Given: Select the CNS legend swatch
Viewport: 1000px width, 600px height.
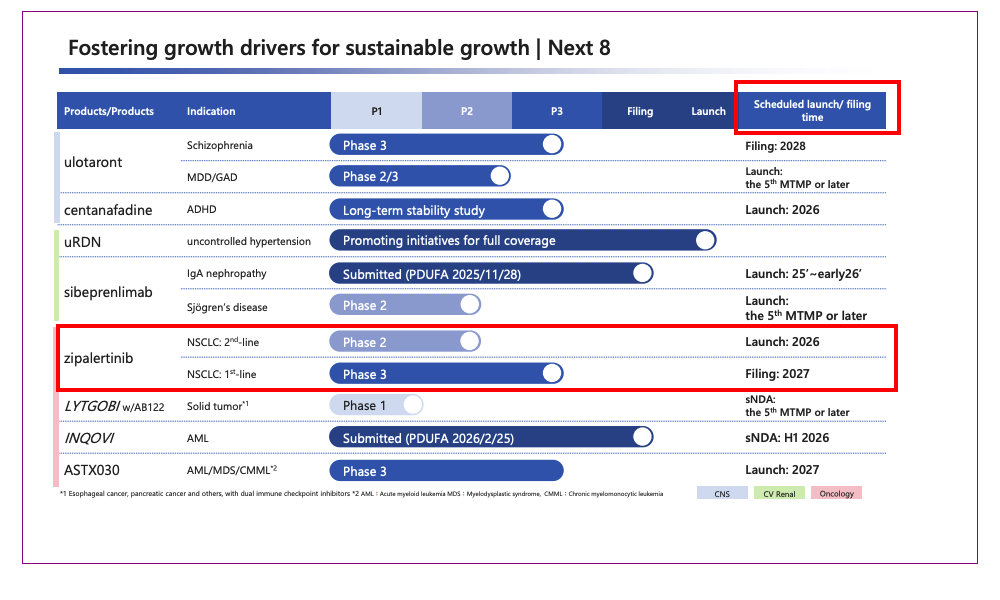Looking at the screenshot, I should (x=720, y=493).
